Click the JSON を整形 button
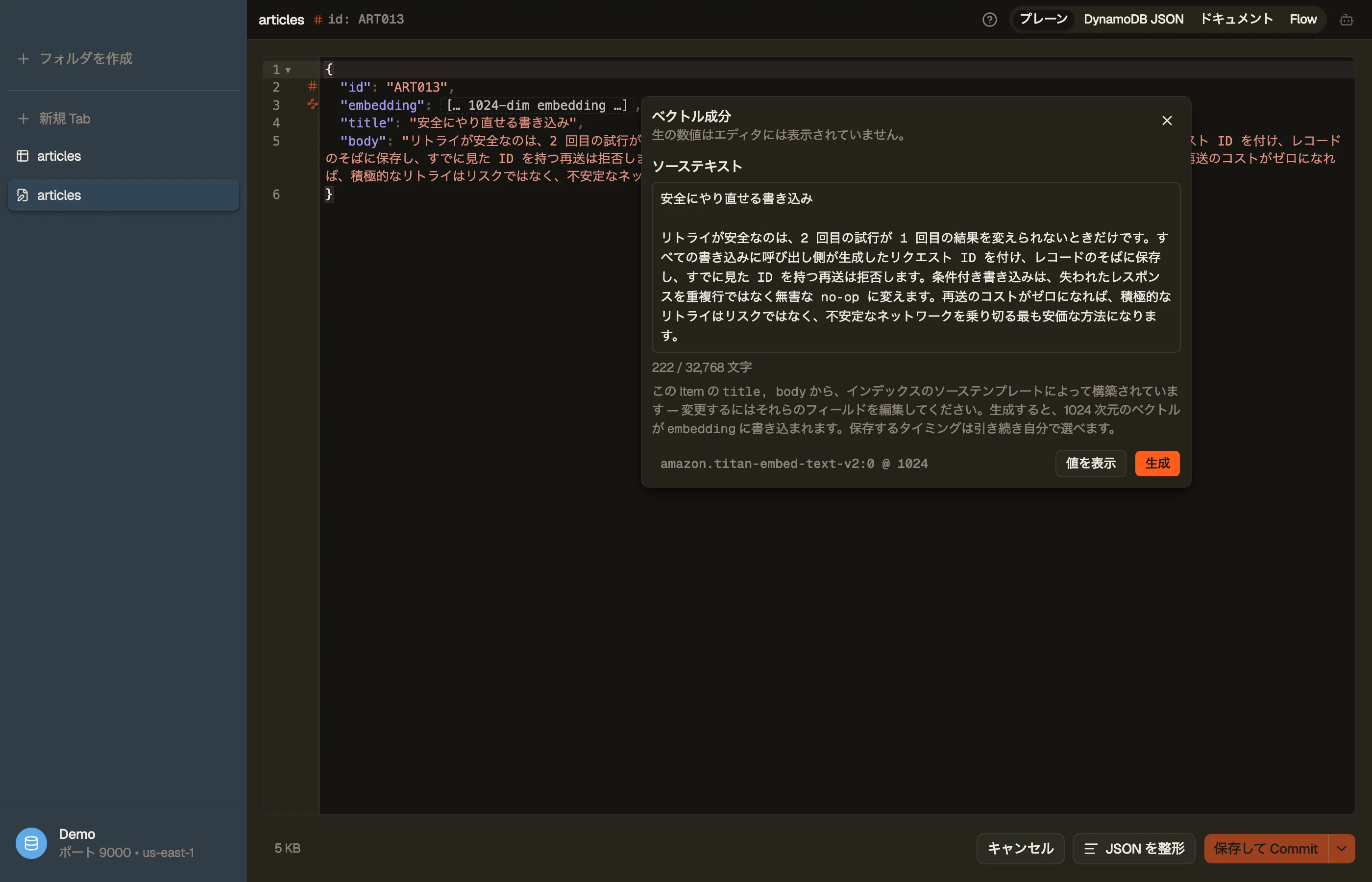The image size is (1372, 882). [x=1133, y=848]
